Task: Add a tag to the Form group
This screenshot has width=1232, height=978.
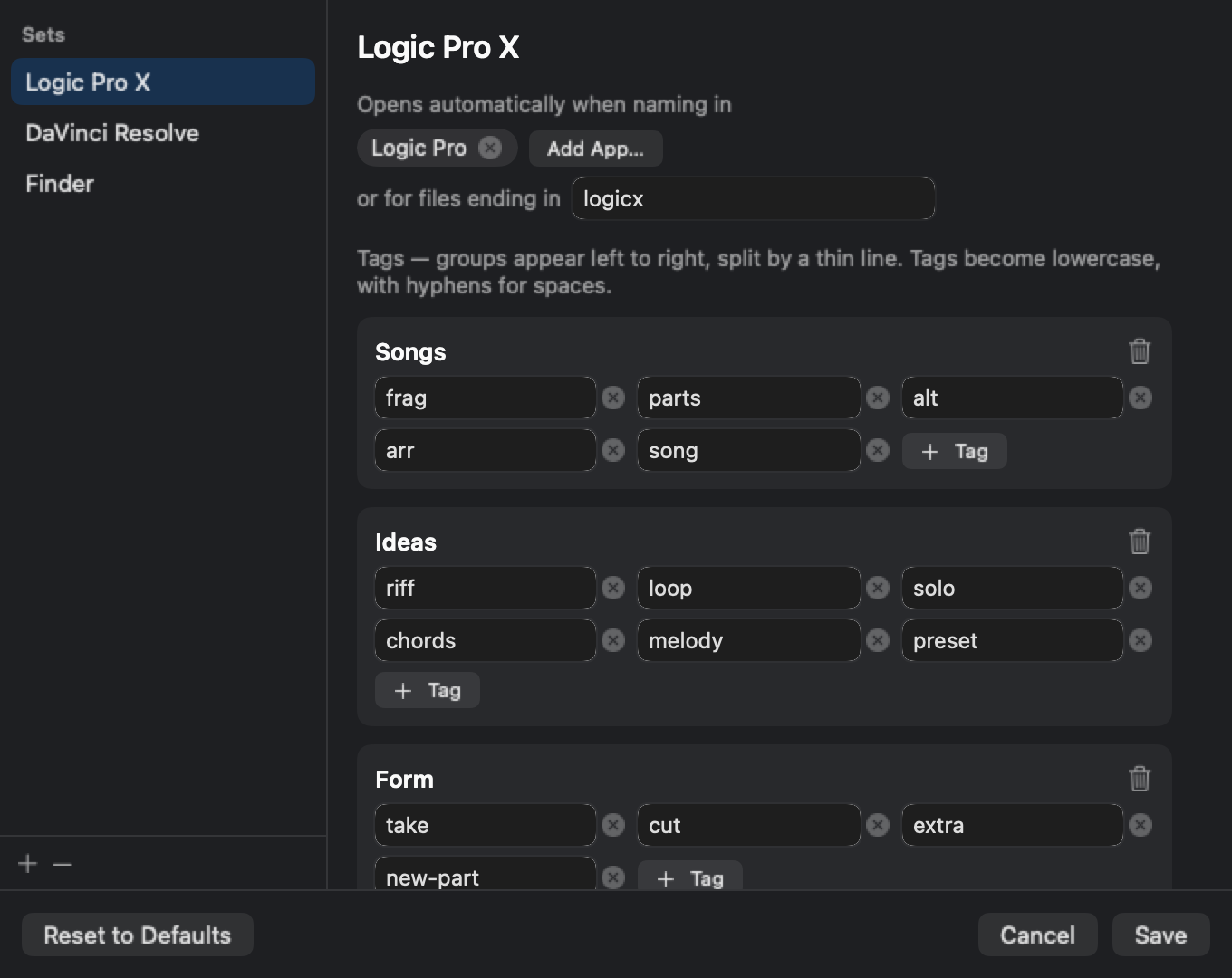Action: [690, 877]
